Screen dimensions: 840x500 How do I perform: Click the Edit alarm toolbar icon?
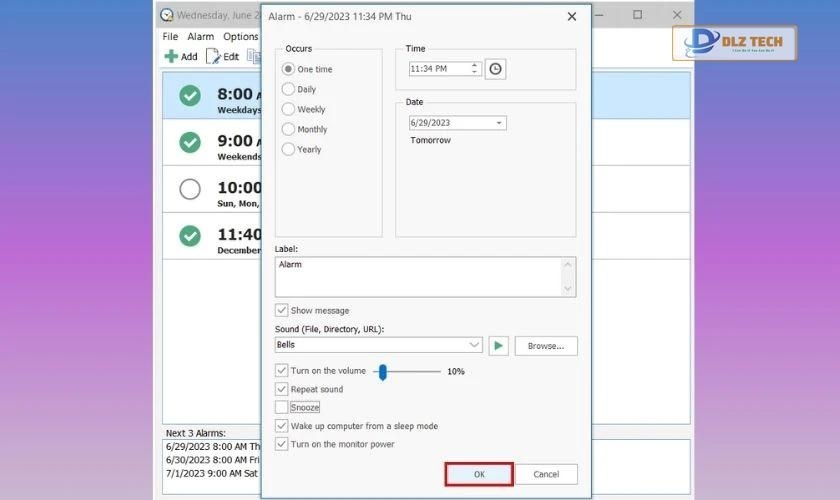click(x=213, y=57)
